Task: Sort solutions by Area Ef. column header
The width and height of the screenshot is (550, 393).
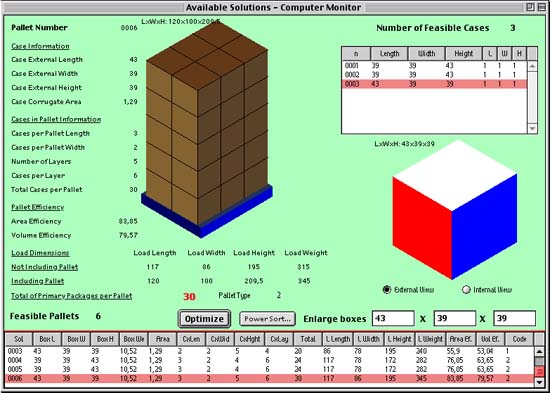Action: click(460, 339)
